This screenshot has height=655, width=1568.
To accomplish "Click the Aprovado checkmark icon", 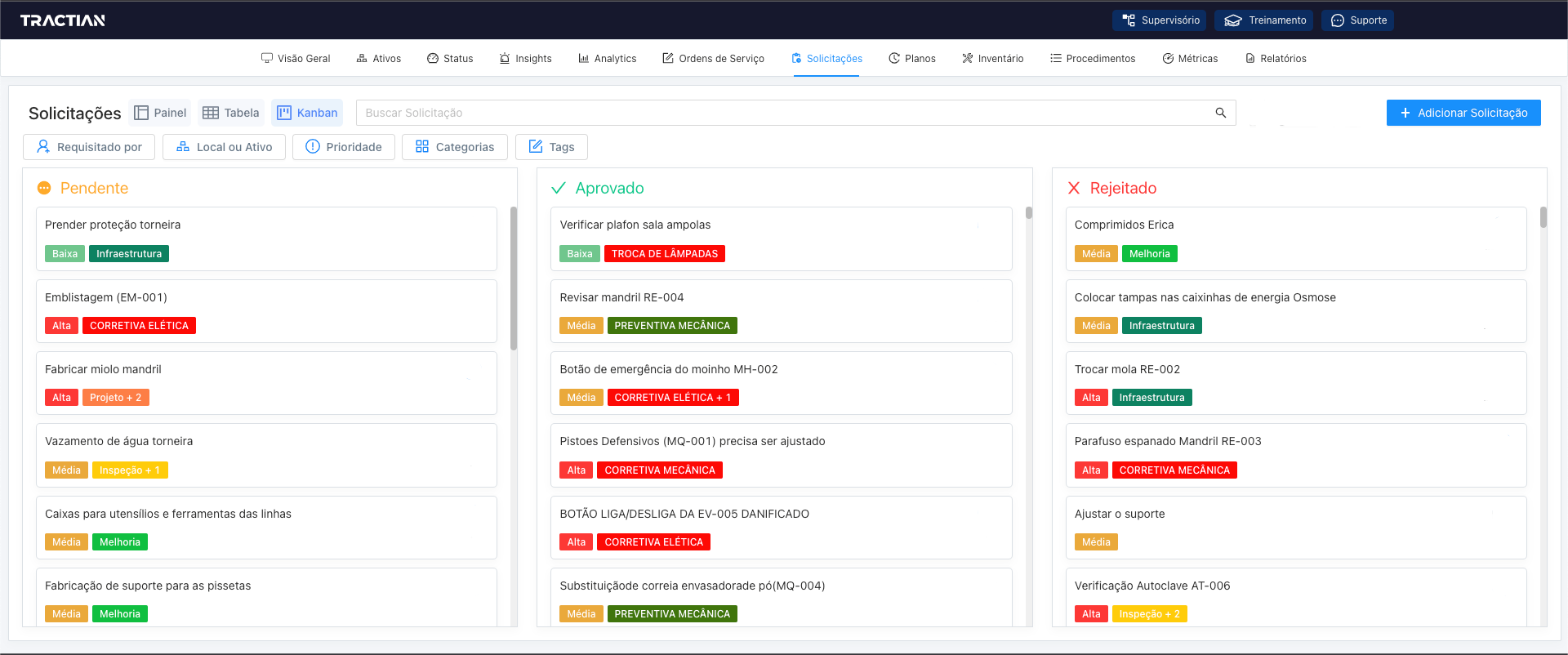I will 559,188.
